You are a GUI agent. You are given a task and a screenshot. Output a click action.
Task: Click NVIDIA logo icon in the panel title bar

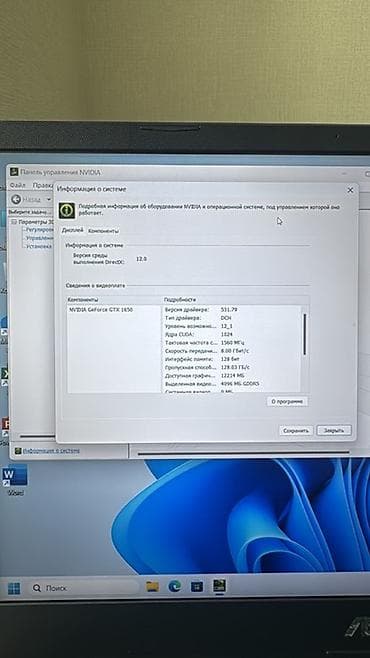pyautogui.click(x=14, y=172)
